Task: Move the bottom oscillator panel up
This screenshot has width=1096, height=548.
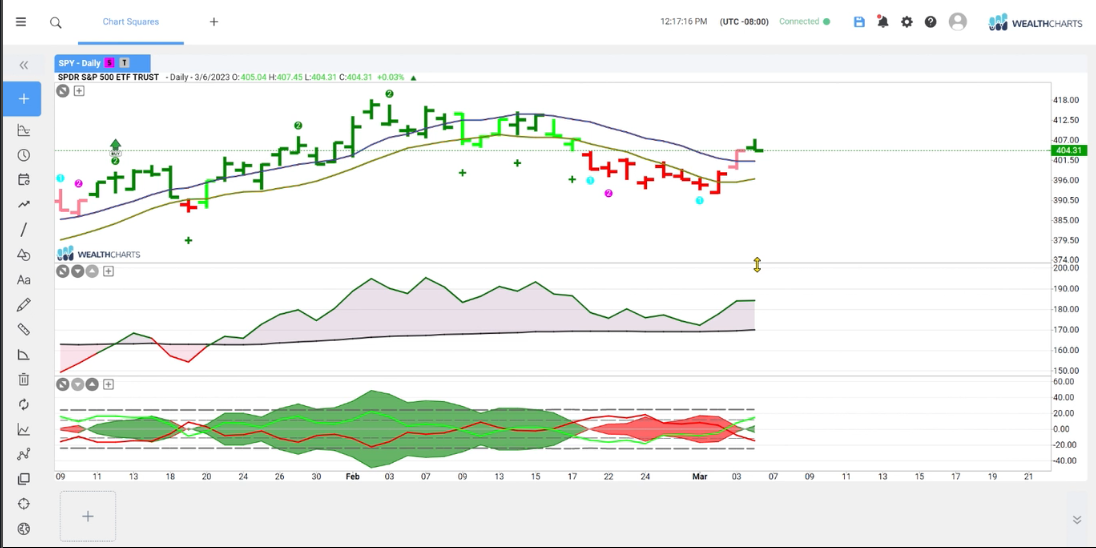Action: [x=92, y=384]
